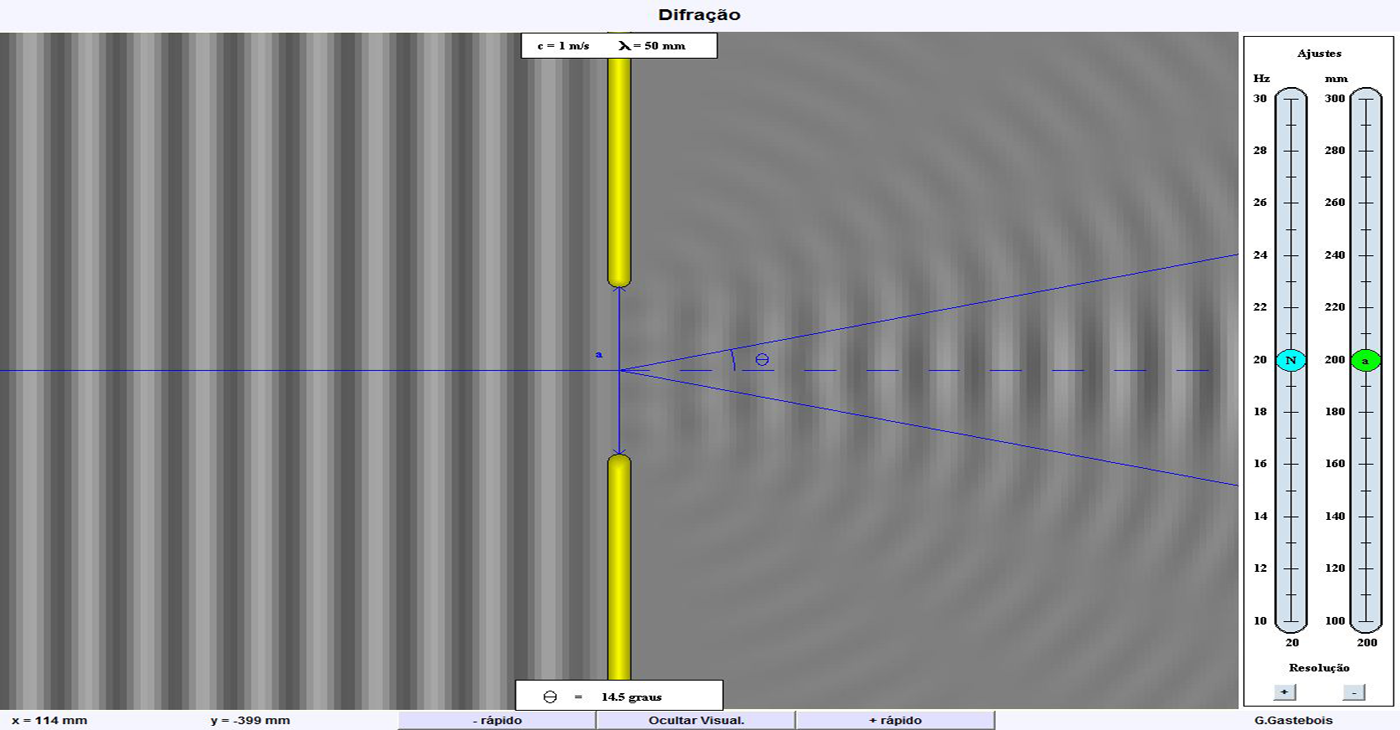The image size is (1400, 730).
Task: Click the theta angle symbol in the diagram
Action: (762, 359)
